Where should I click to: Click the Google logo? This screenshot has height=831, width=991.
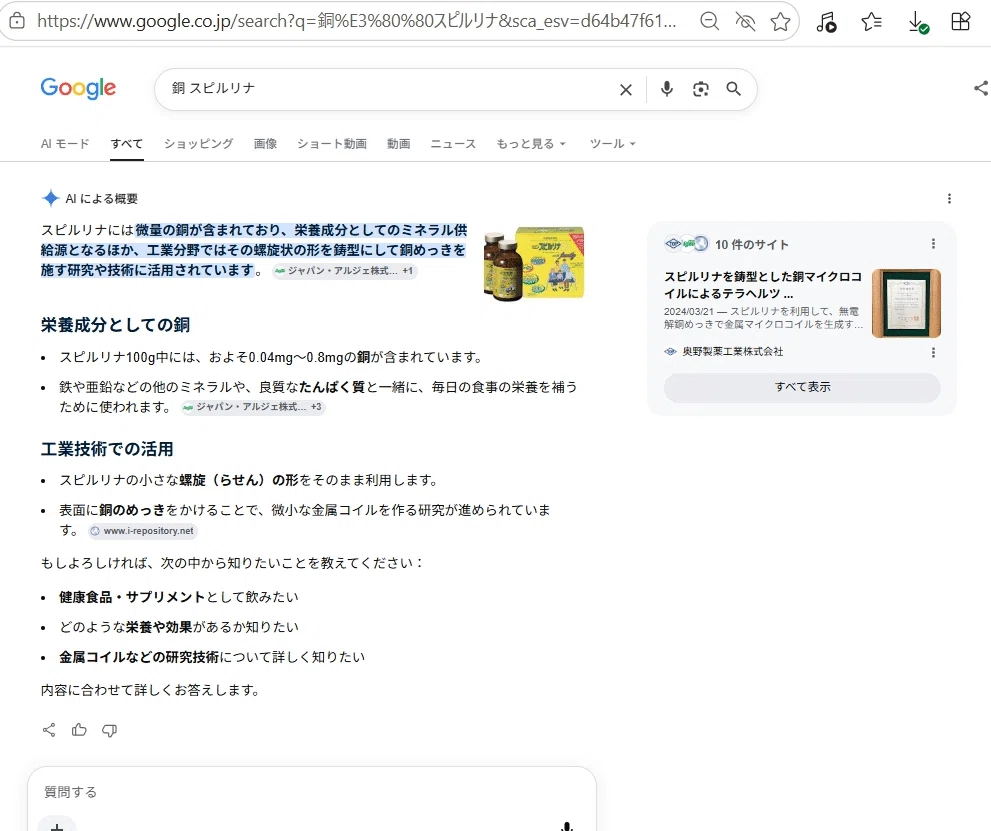click(78, 88)
